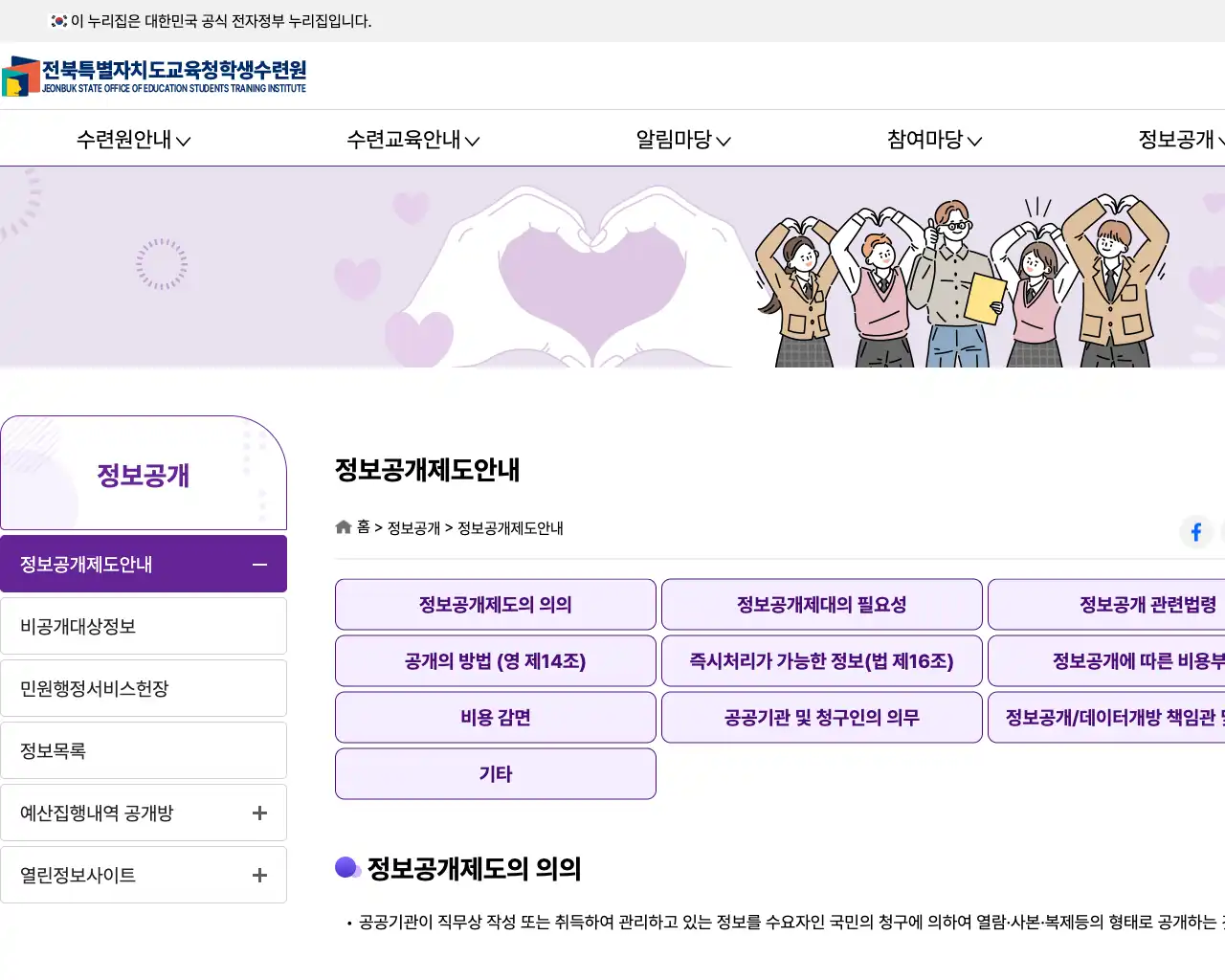1225x980 pixels.
Task: Select 민원행정서비스헌장 in the sidebar
Action: (144, 688)
